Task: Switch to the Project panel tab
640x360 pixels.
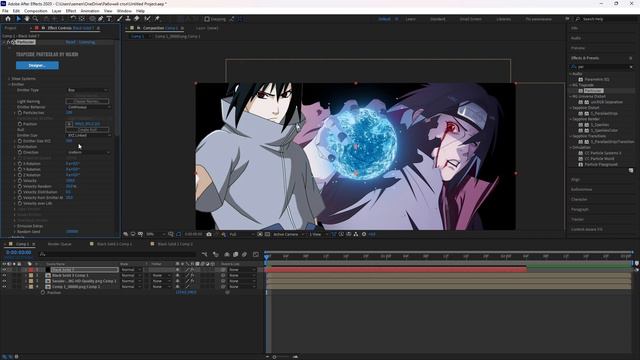Action: 10,28
